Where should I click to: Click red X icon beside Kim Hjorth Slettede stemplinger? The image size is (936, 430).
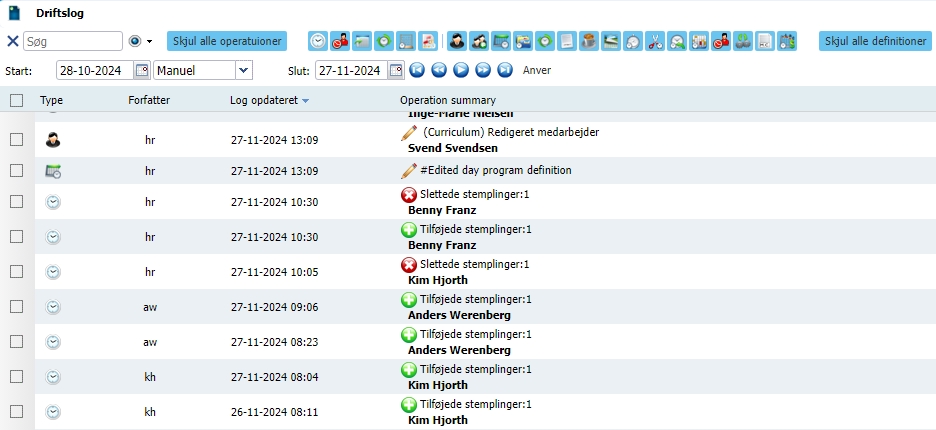pos(409,265)
